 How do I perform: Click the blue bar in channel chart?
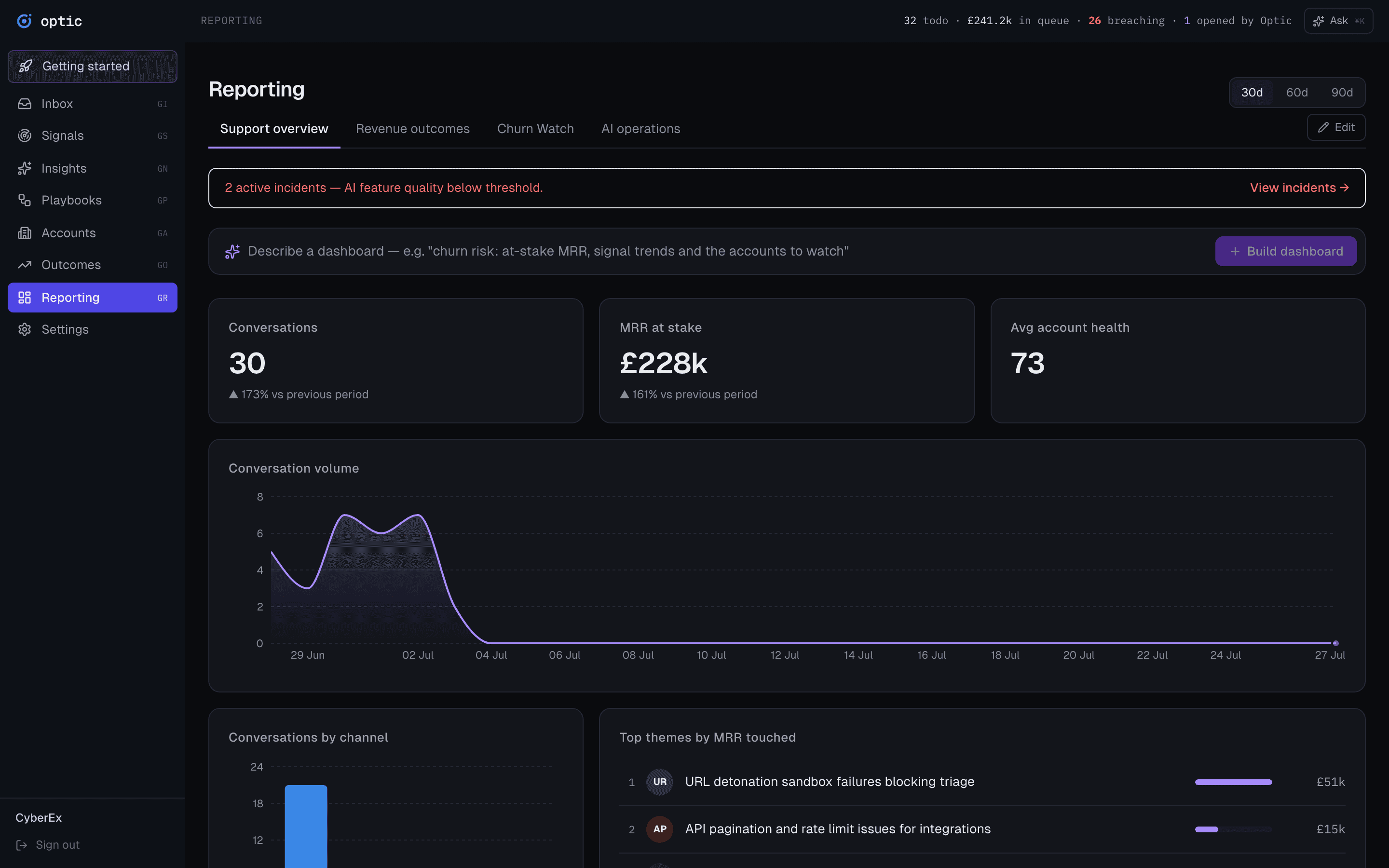coord(306,826)
